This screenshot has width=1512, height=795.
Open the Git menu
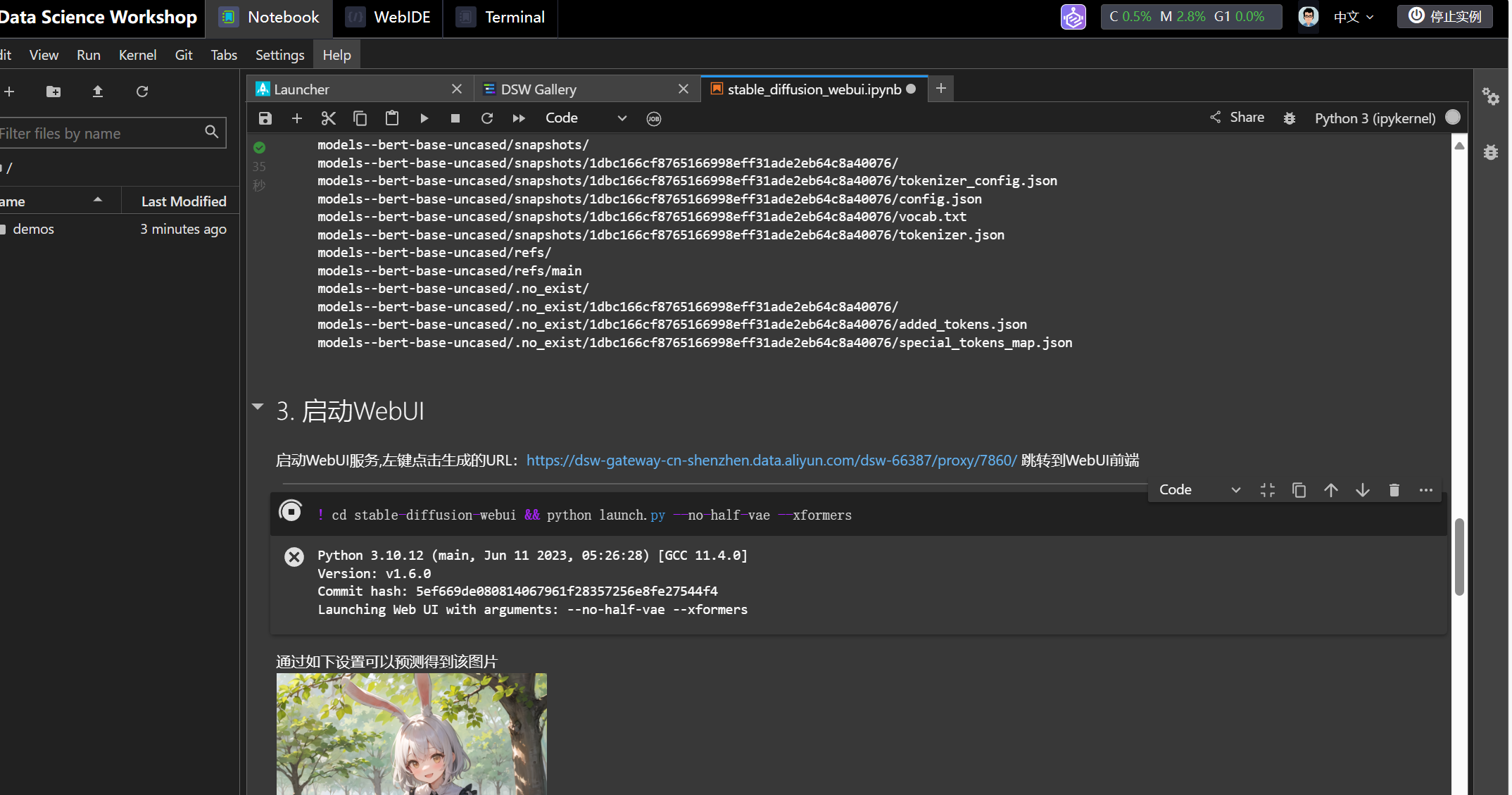pos(184,55)
